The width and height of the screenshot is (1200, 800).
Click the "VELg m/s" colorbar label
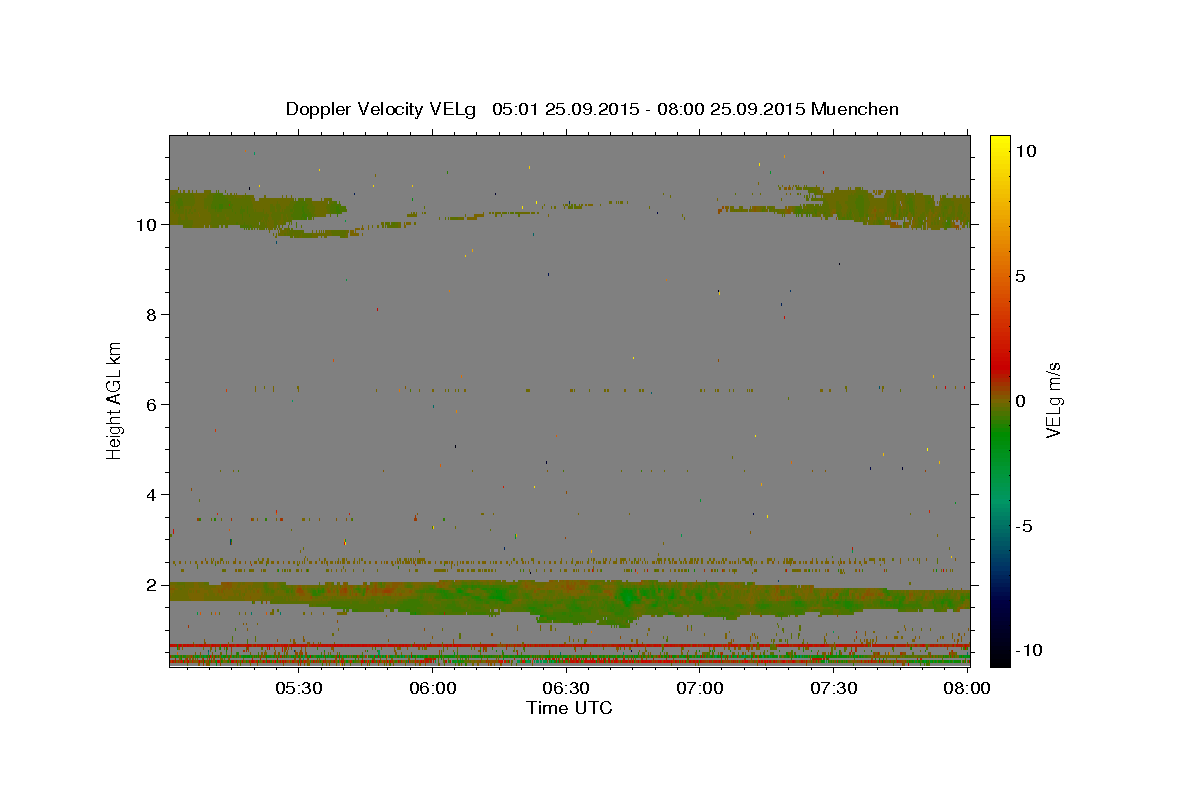point(1053,400)
